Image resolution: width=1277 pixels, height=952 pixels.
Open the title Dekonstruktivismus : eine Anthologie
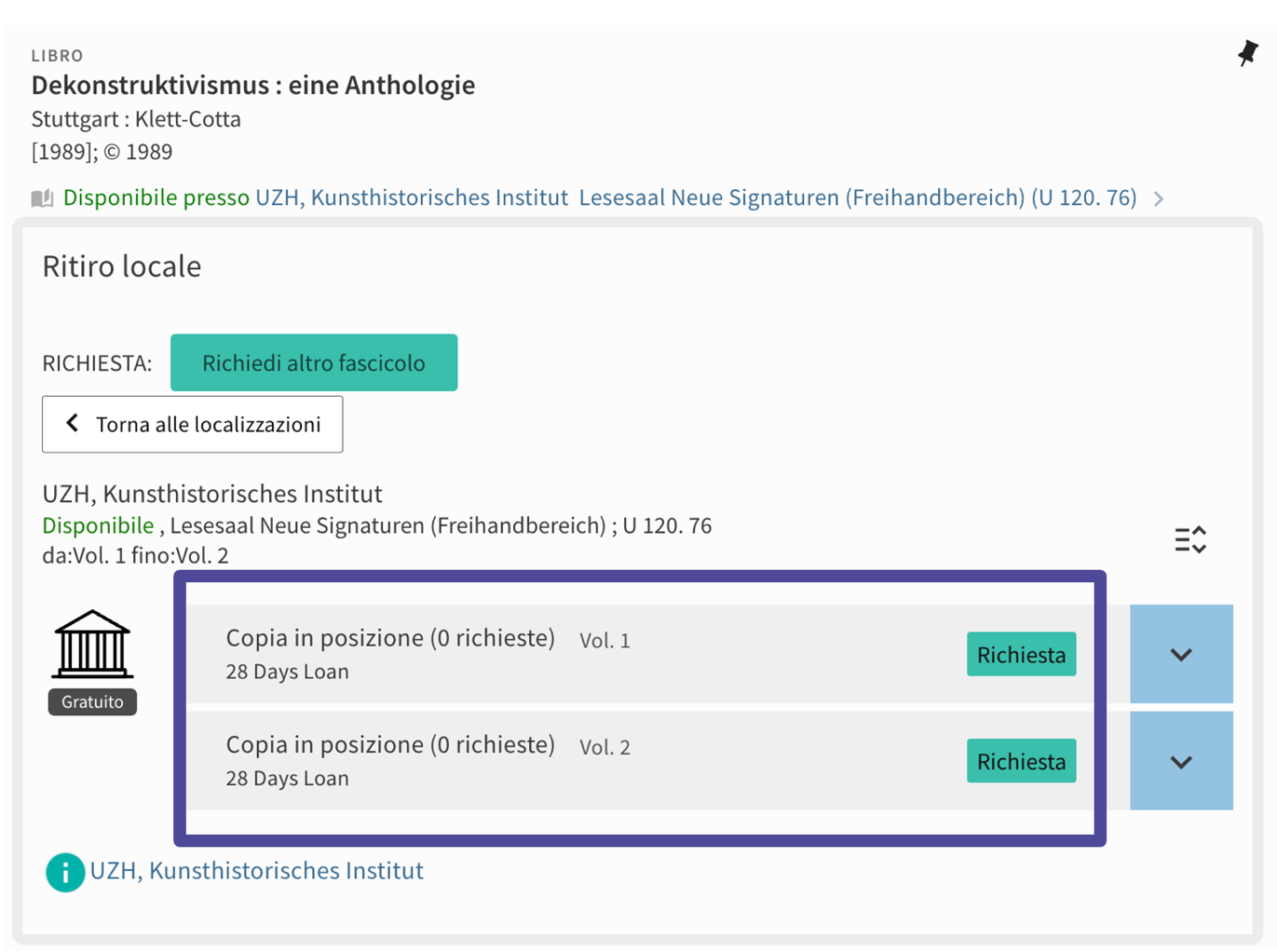point(253,85)
